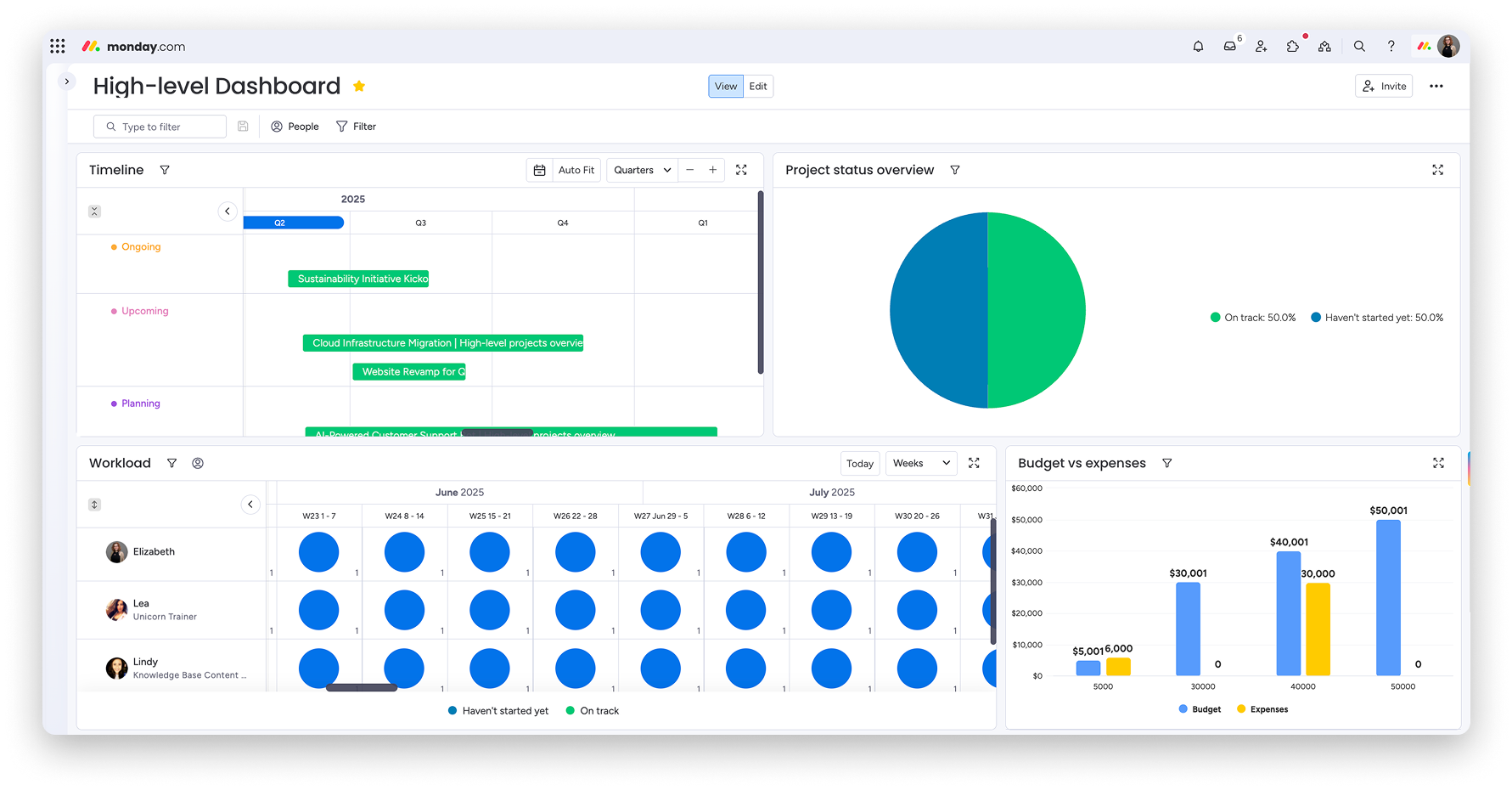Open Budget vs expenses filter icon
Image resolution: width=1512 pixels, height=790 pixels.
1167,463
